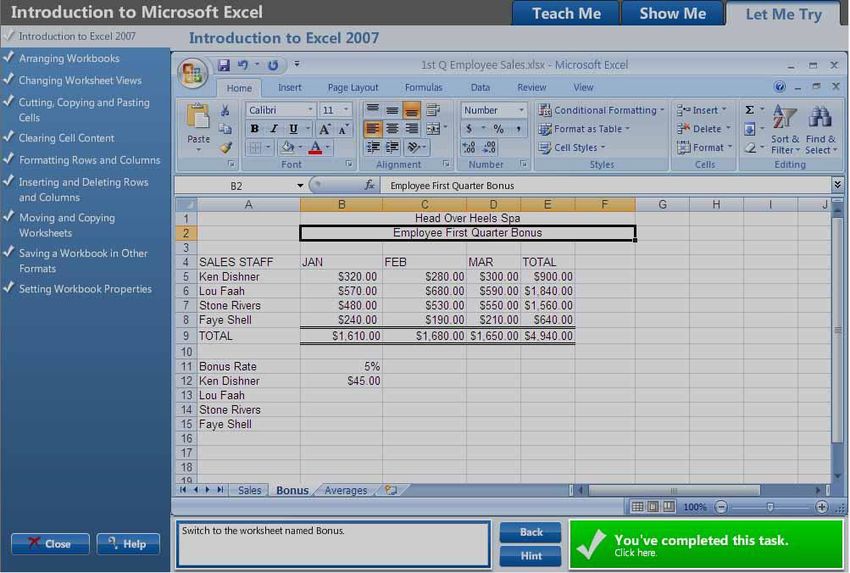The image size is (850, 573).
Task: Toggle Middle Align button
Action: tap(392, 111)
